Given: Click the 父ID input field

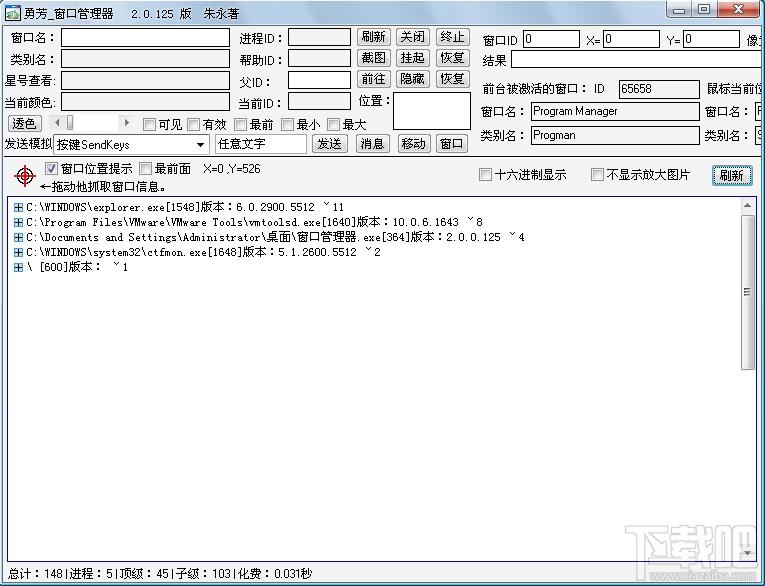Looking at the screenshot, I should pos(320,81).
